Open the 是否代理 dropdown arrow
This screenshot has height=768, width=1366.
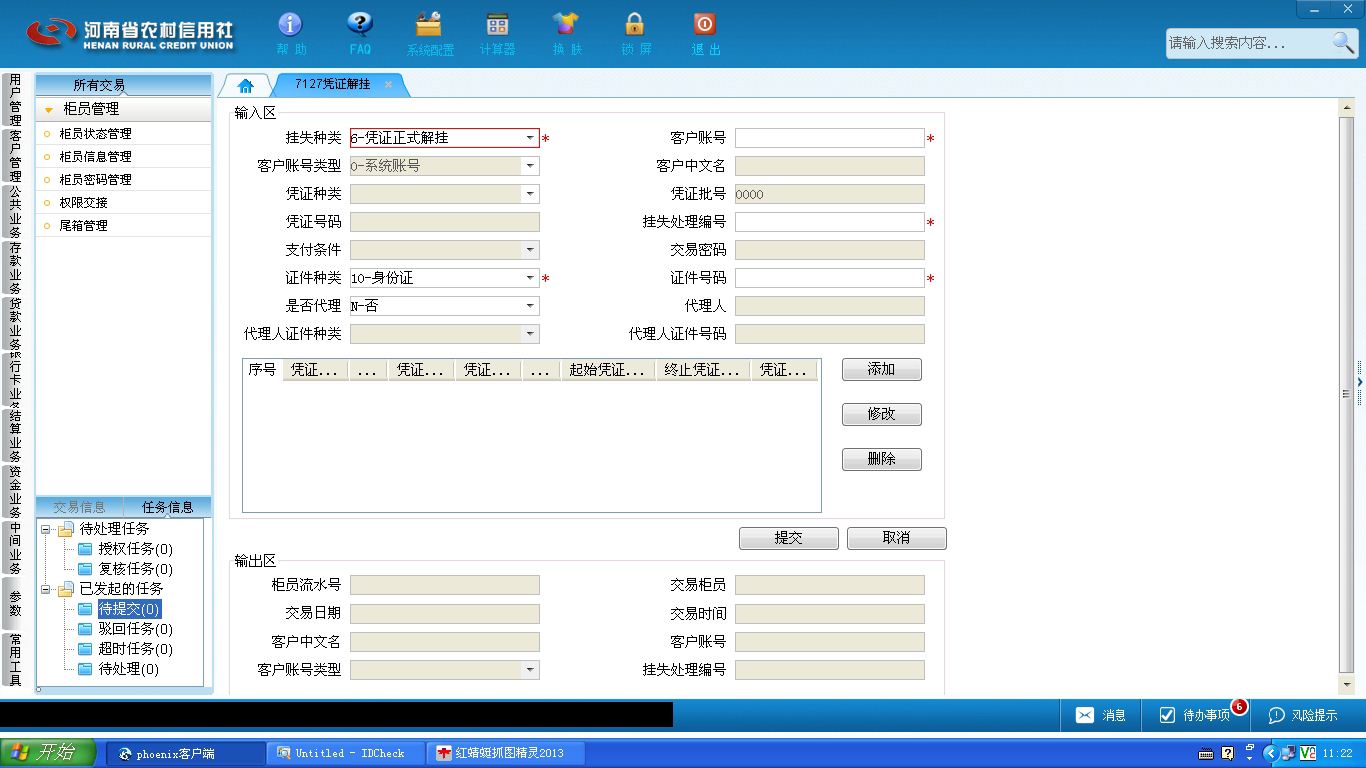tap(530, 306)
